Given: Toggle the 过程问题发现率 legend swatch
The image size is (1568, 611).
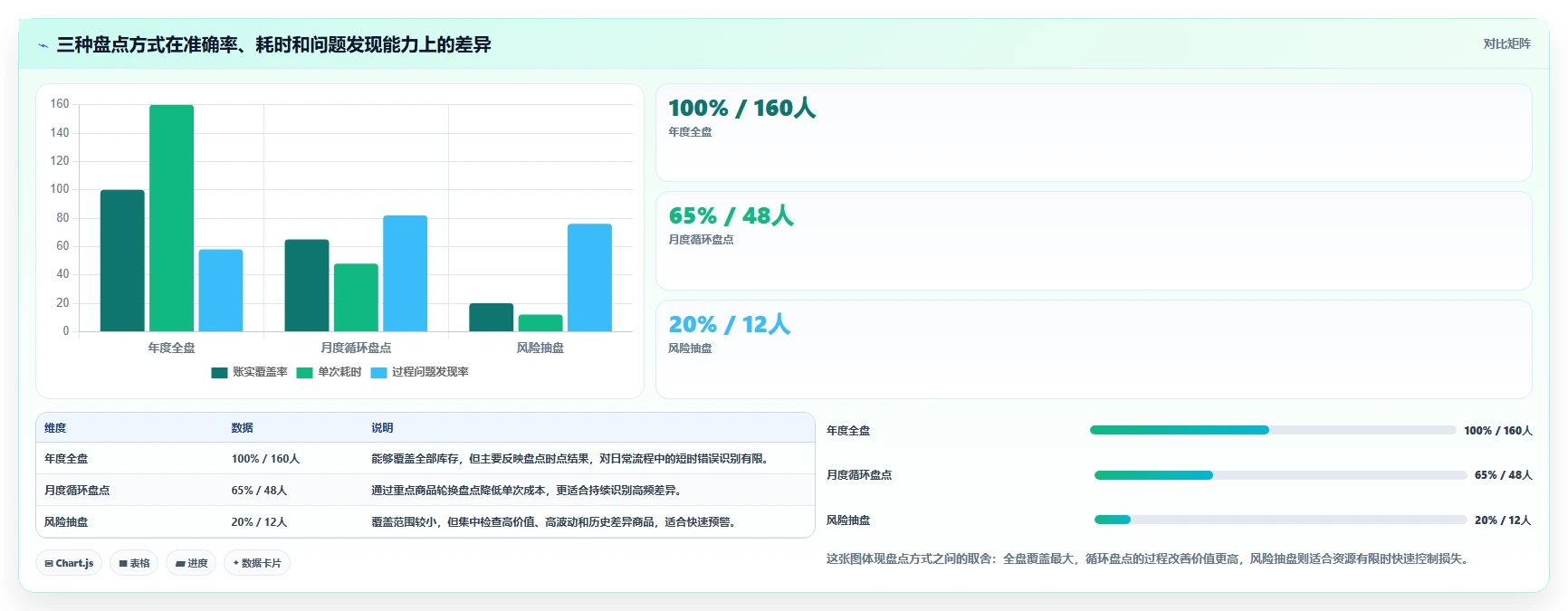Looking at the screenshot, I should tap(378, 372).
